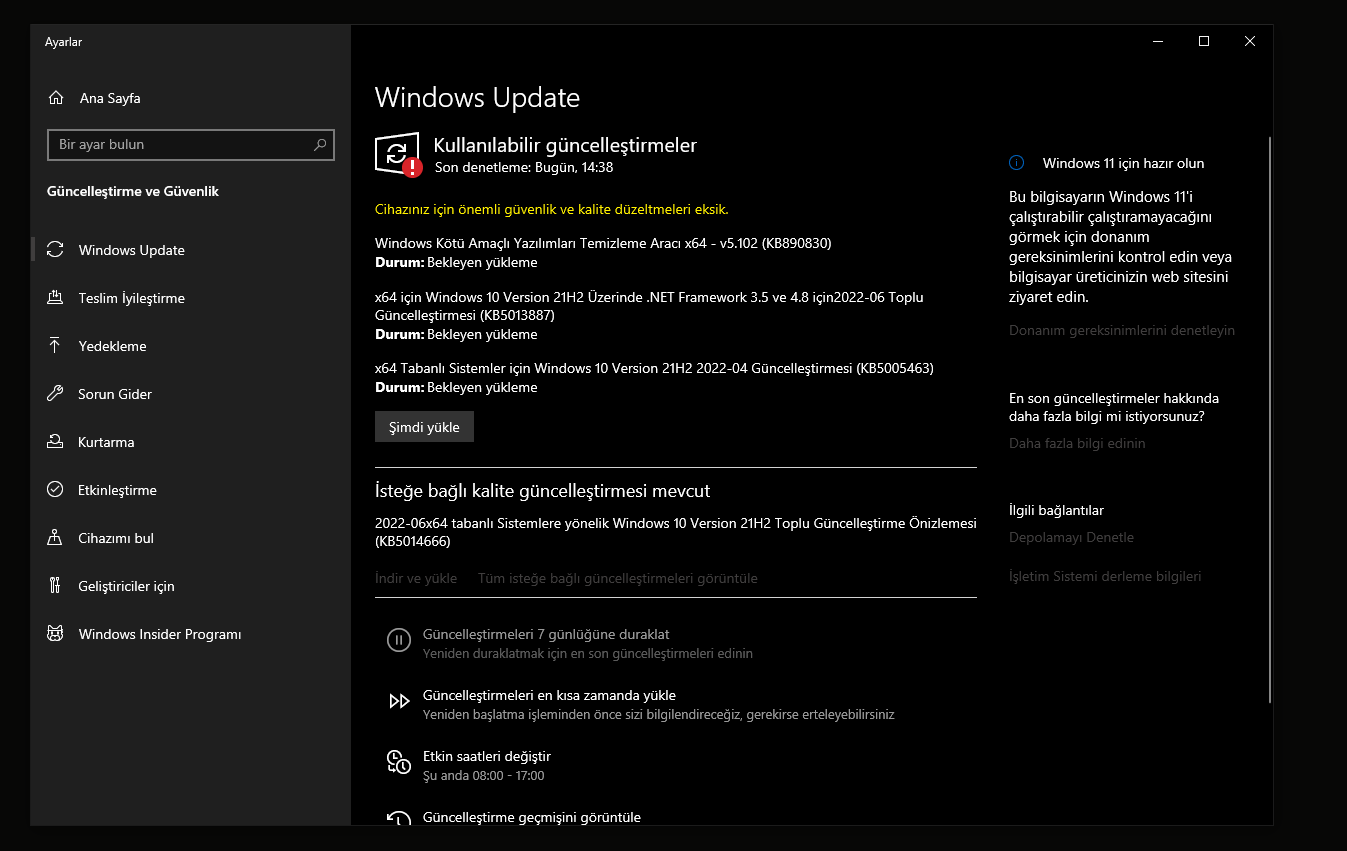Image resolution: width=1347 pixels, height=851 pixels.
Task: Click 'Durum: Bekleyen yükleme' under the KB5005463 entry
Action: pos(456,387)
